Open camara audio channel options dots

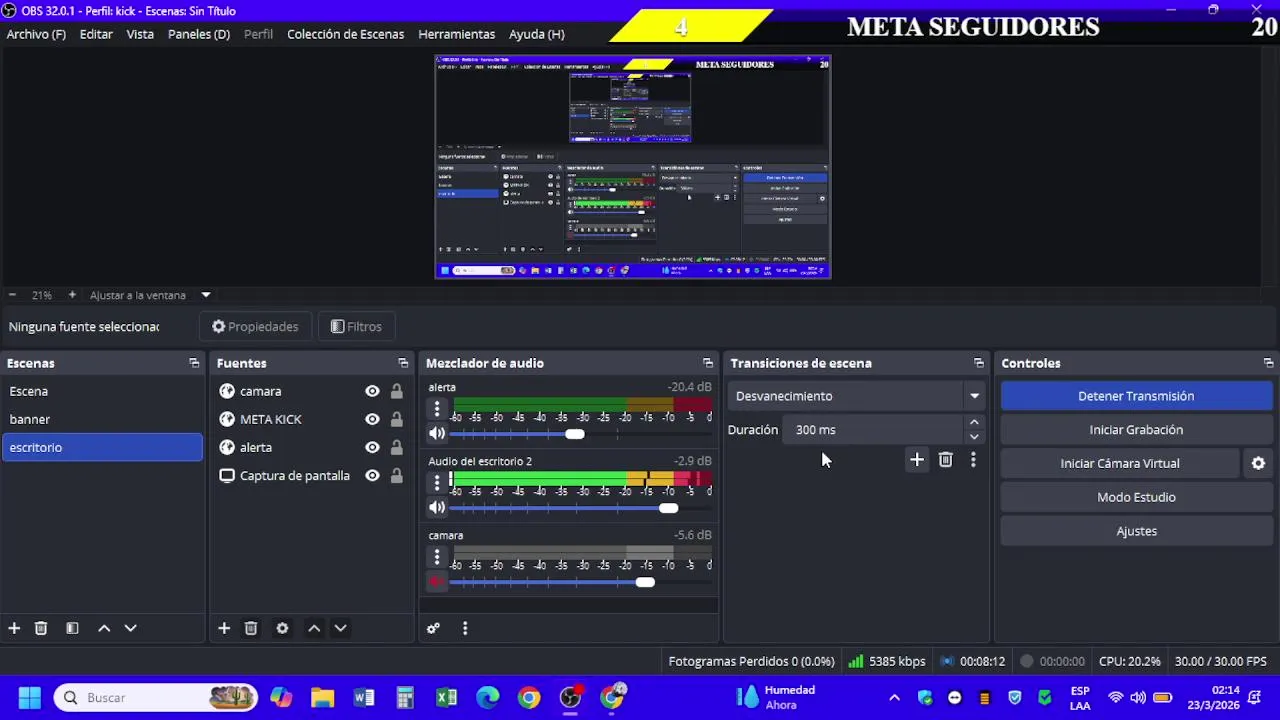[x=437, y=556]
